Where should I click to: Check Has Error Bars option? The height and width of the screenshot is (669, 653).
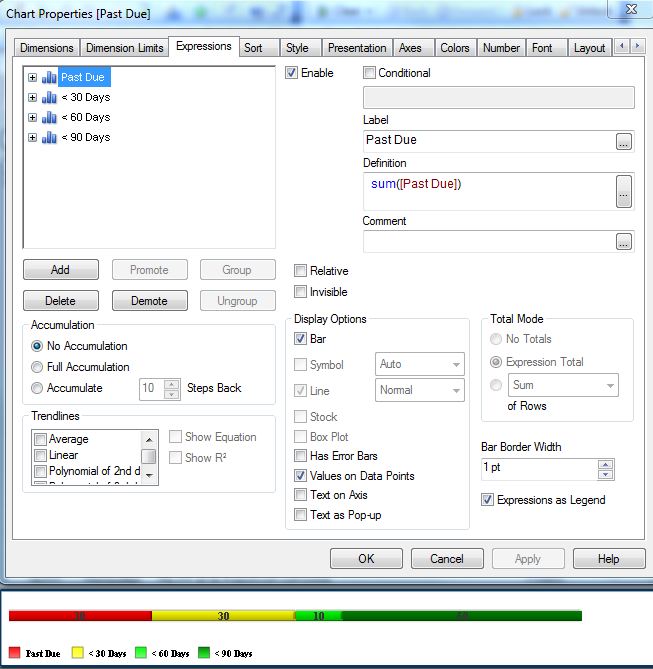pos(300,456)
